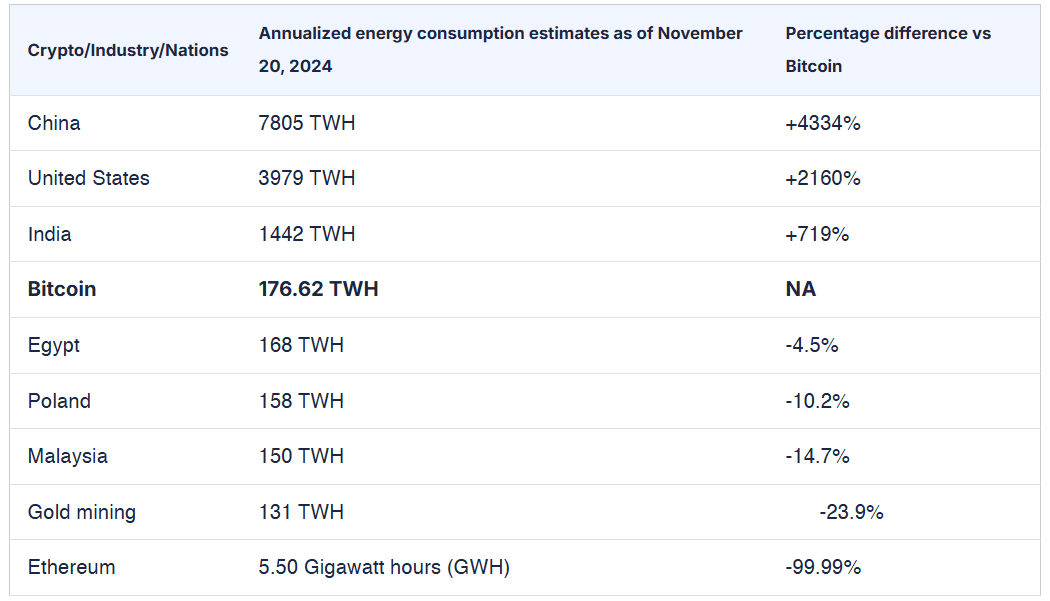Click the 1442 TWH value
This screenshot has width=1050, height=601.
[x=307, y=235]
